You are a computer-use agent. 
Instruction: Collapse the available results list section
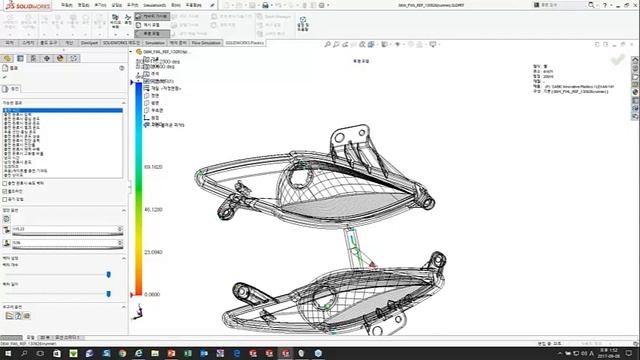coord(124,103)
